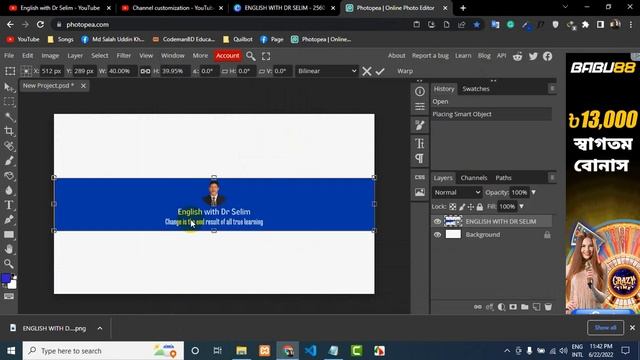Open the Filter menu
The width and height of the screenshot is (640, 360).
tap(124, 56)
